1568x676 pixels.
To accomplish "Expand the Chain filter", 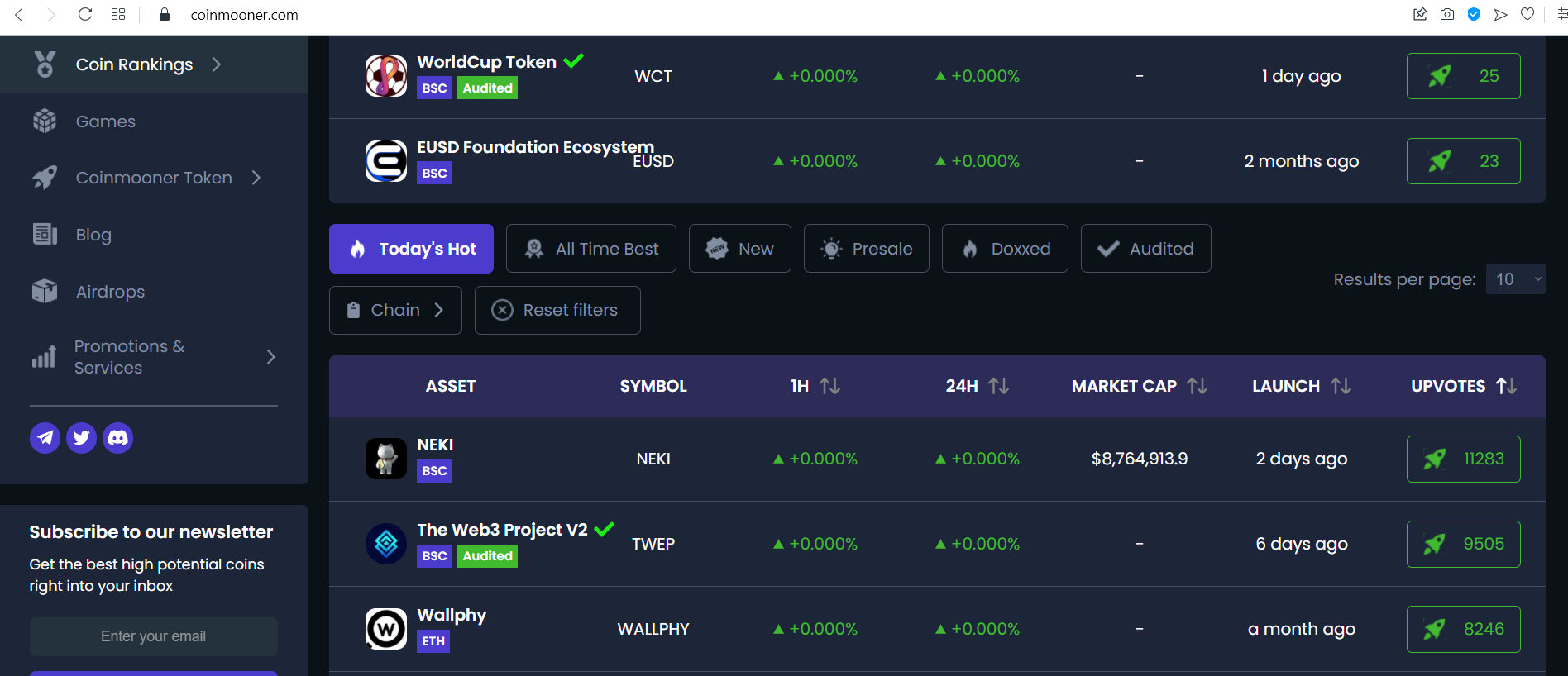I will pos(395,311).
